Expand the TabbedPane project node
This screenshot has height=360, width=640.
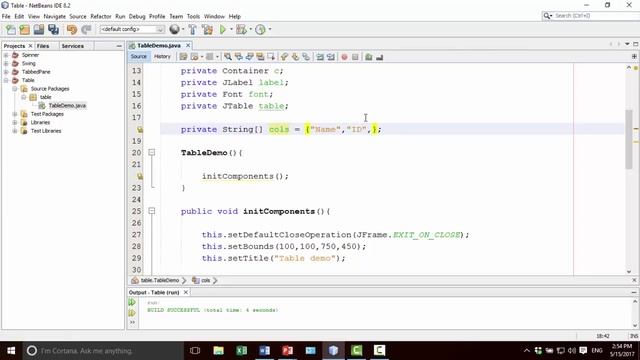(6, 71)
